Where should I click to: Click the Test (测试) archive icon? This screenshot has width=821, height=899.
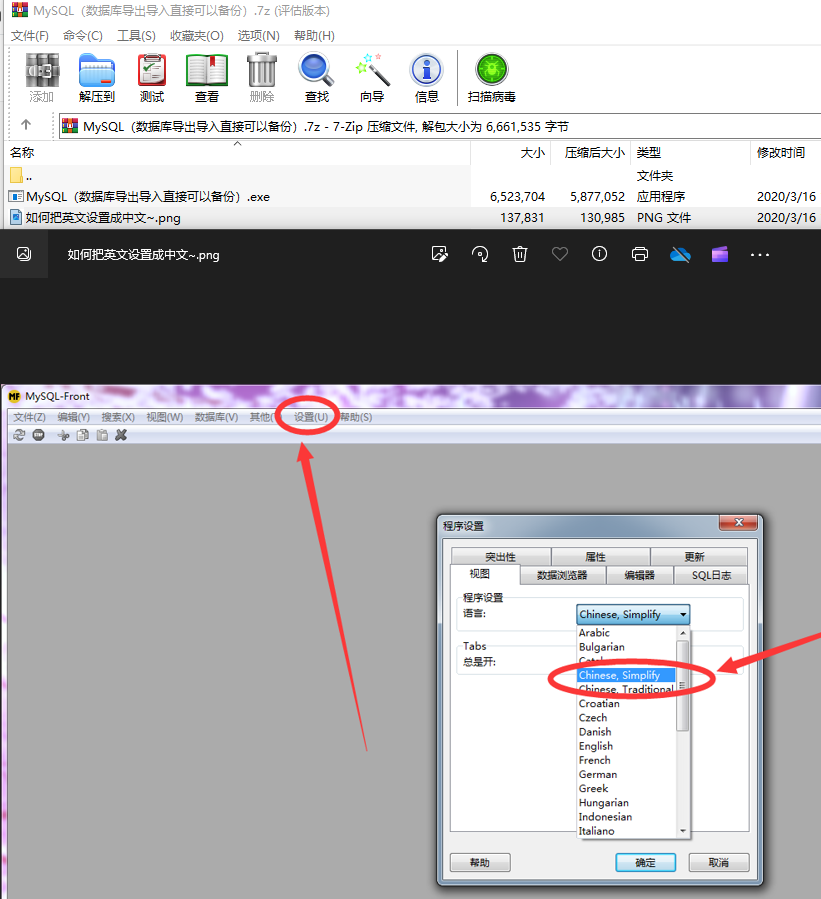[151, 71]
